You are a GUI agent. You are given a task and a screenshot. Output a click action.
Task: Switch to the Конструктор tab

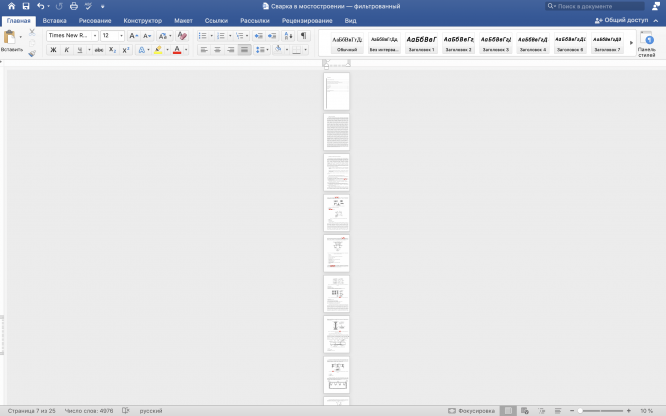pos(143,20)
